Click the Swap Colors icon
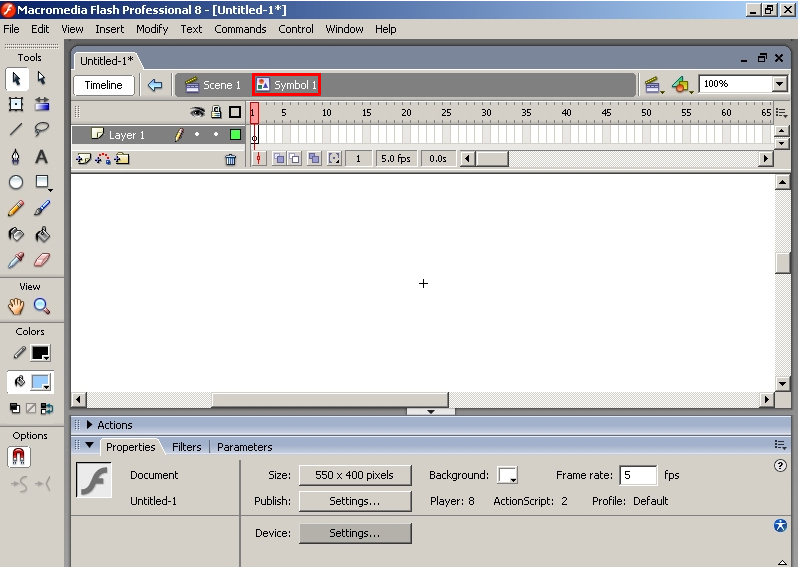Screen dimensions: 799x567 47,408
